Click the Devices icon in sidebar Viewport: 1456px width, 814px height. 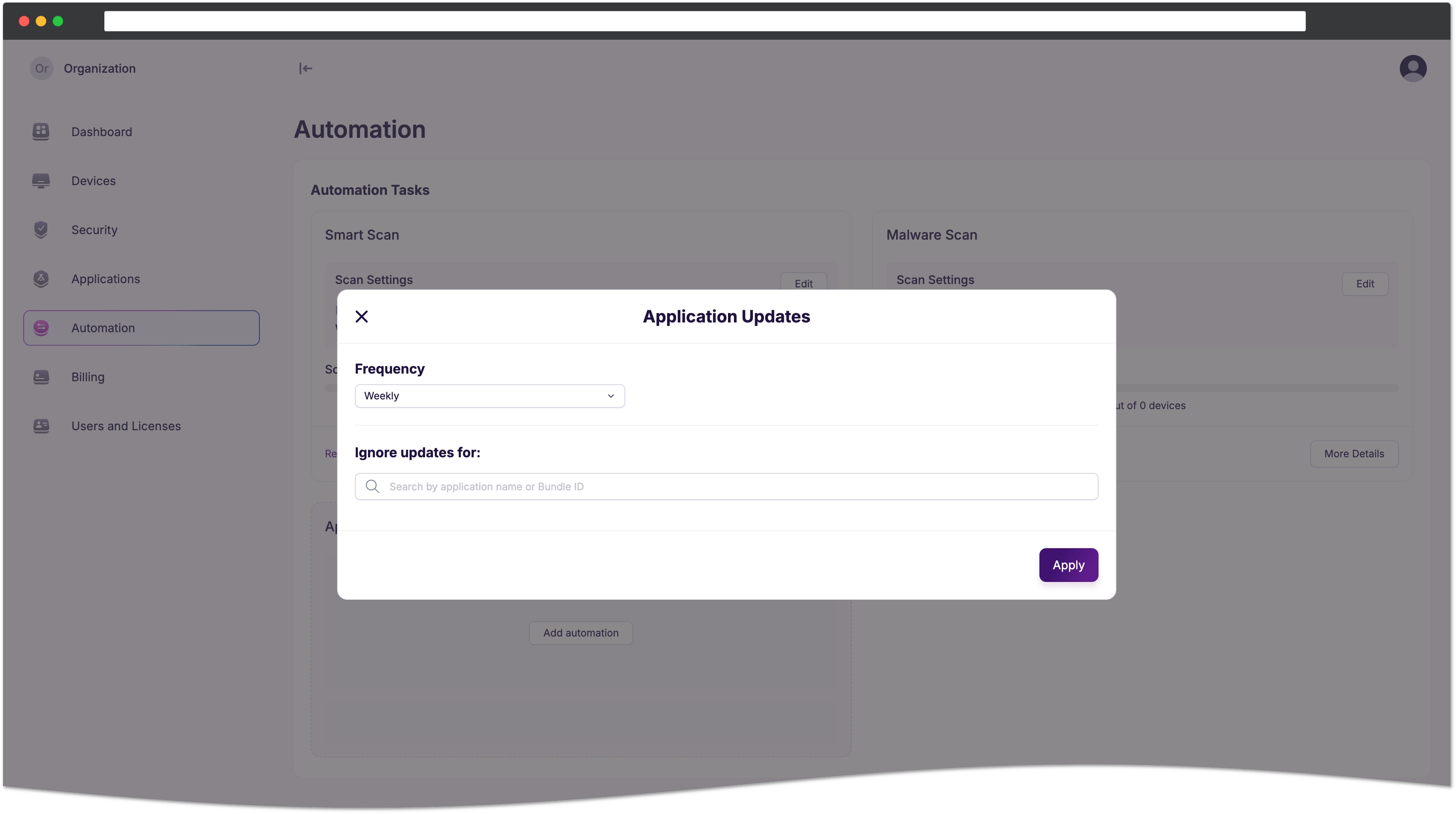pos(42,180)
